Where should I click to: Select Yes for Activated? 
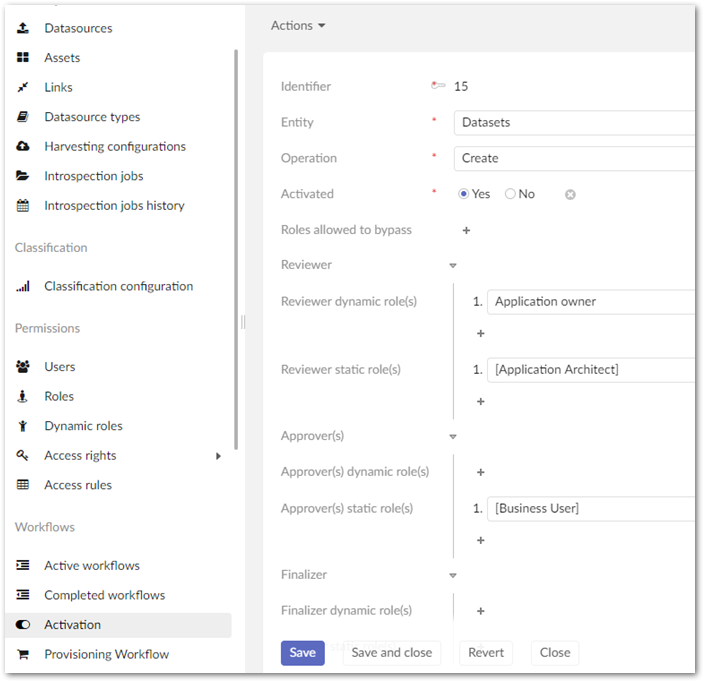(x=464, y=194)
